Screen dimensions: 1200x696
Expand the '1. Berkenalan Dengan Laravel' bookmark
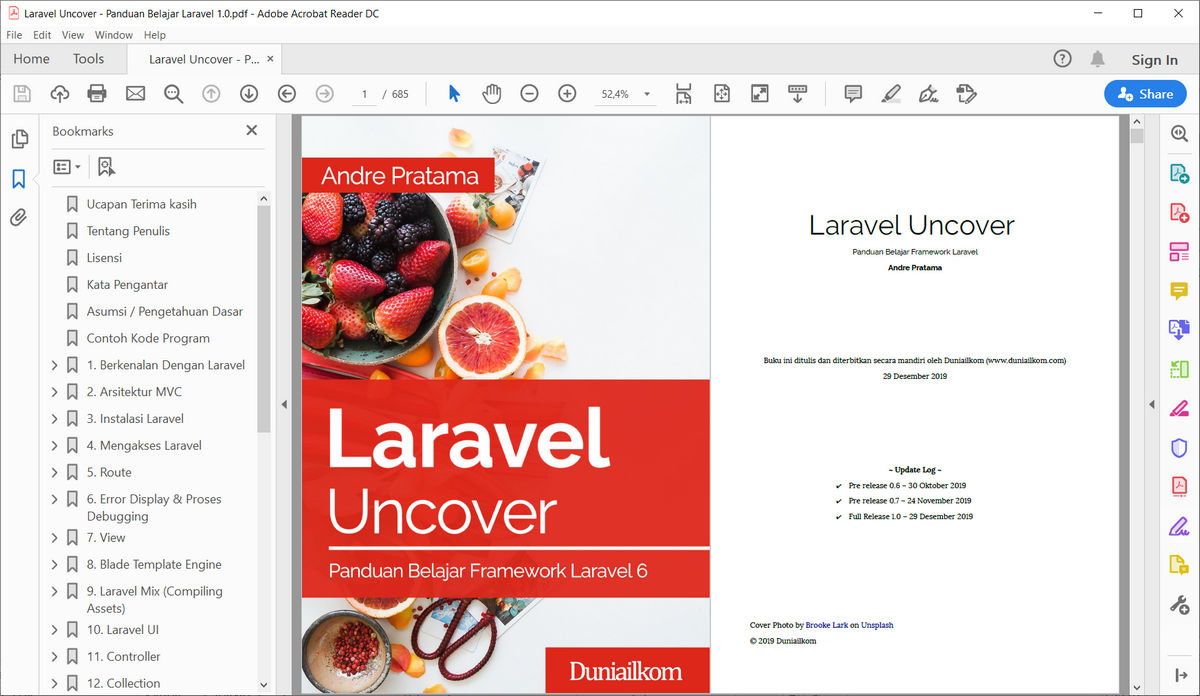[54, 365]
